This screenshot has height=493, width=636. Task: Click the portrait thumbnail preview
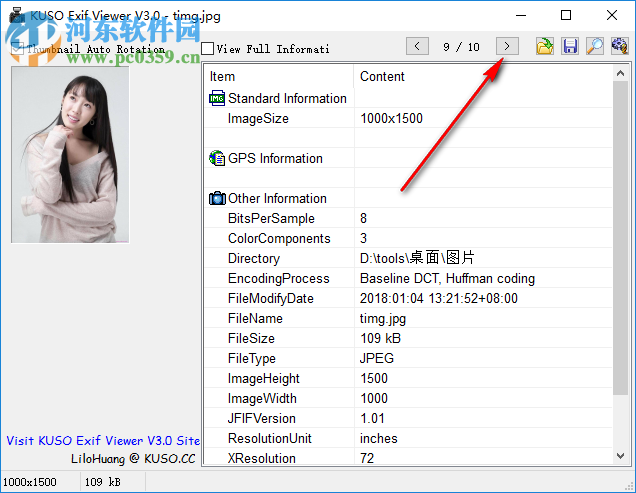pos(70,155)
